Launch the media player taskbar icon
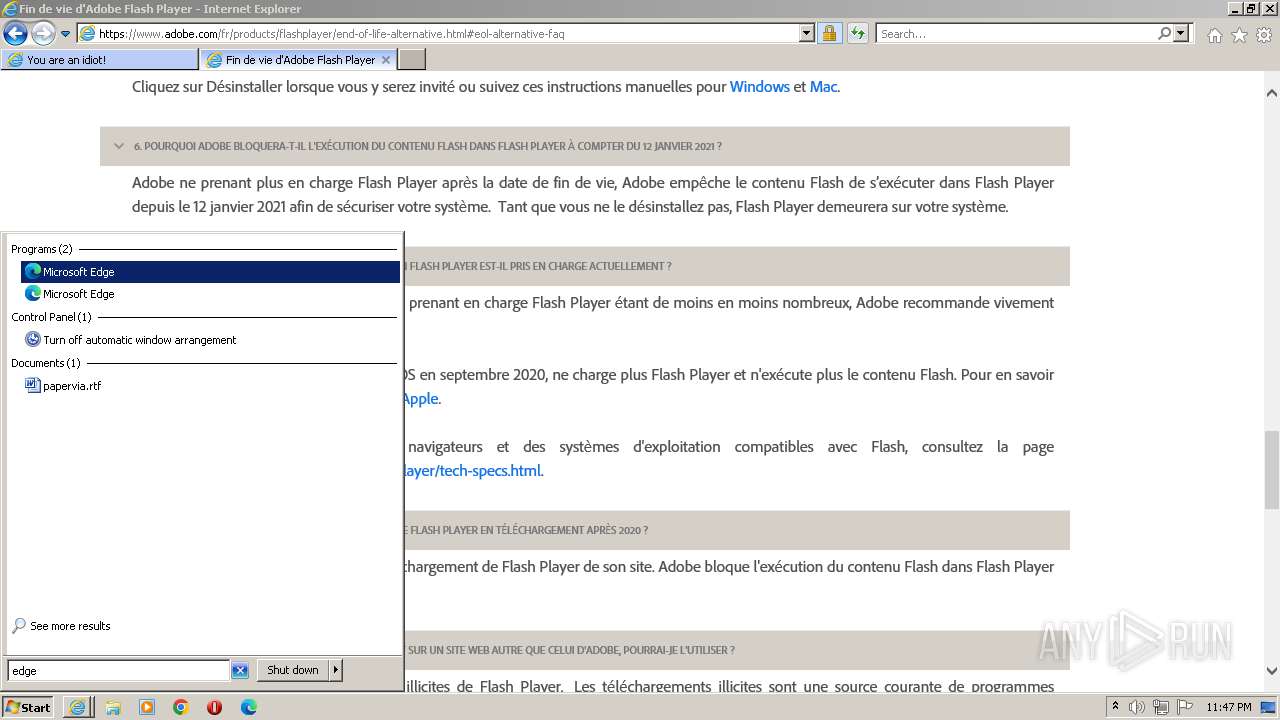The height and width of the screenshot is (720, 1280). 147,707
